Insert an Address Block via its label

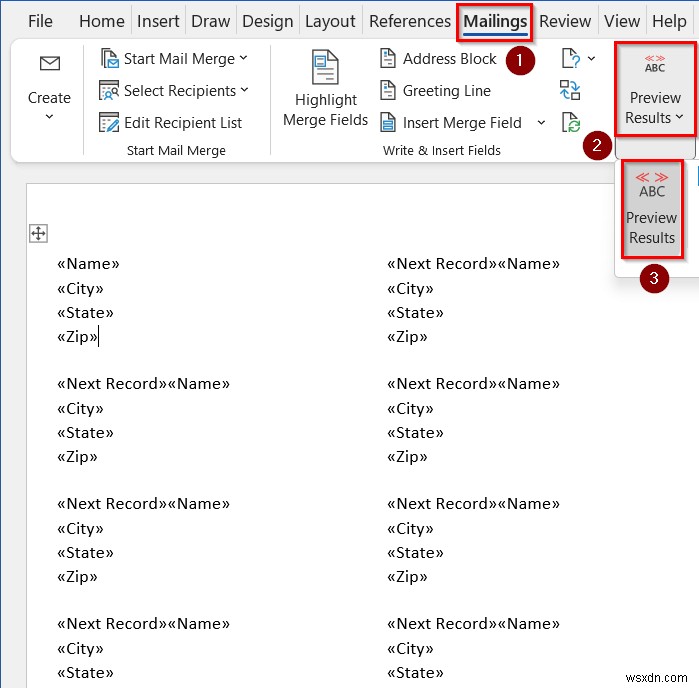(x=449, y=58)
